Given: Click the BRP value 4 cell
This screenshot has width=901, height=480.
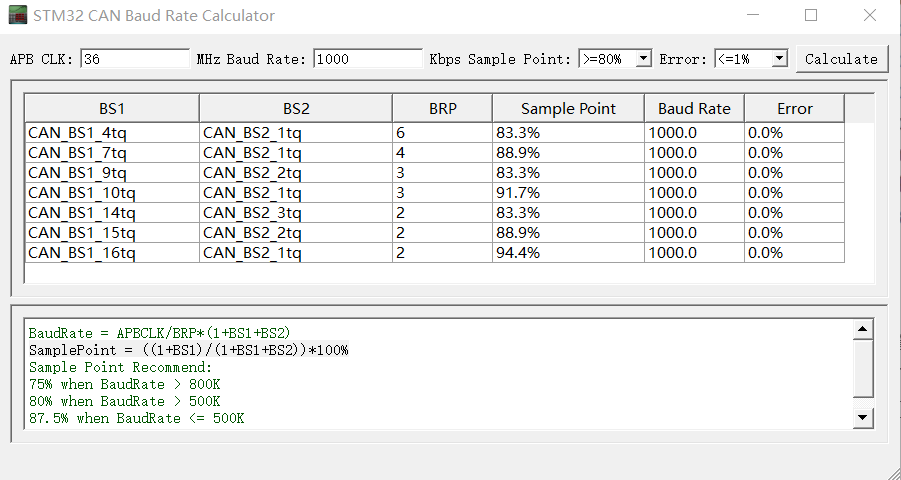Looking at the screenshot, I should (442, 153).
